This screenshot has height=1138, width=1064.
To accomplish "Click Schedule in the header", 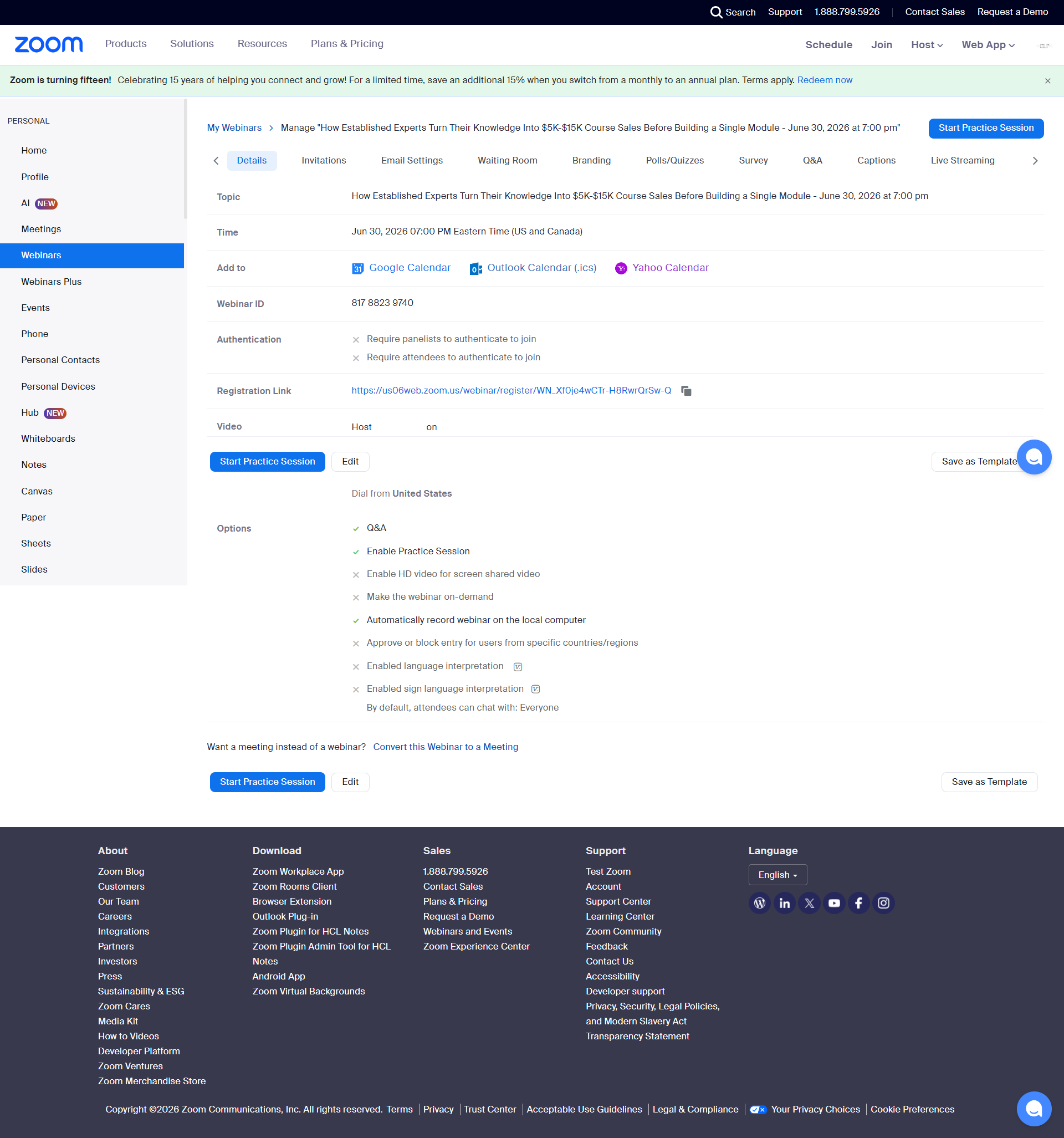I will (x=828, y=45).
